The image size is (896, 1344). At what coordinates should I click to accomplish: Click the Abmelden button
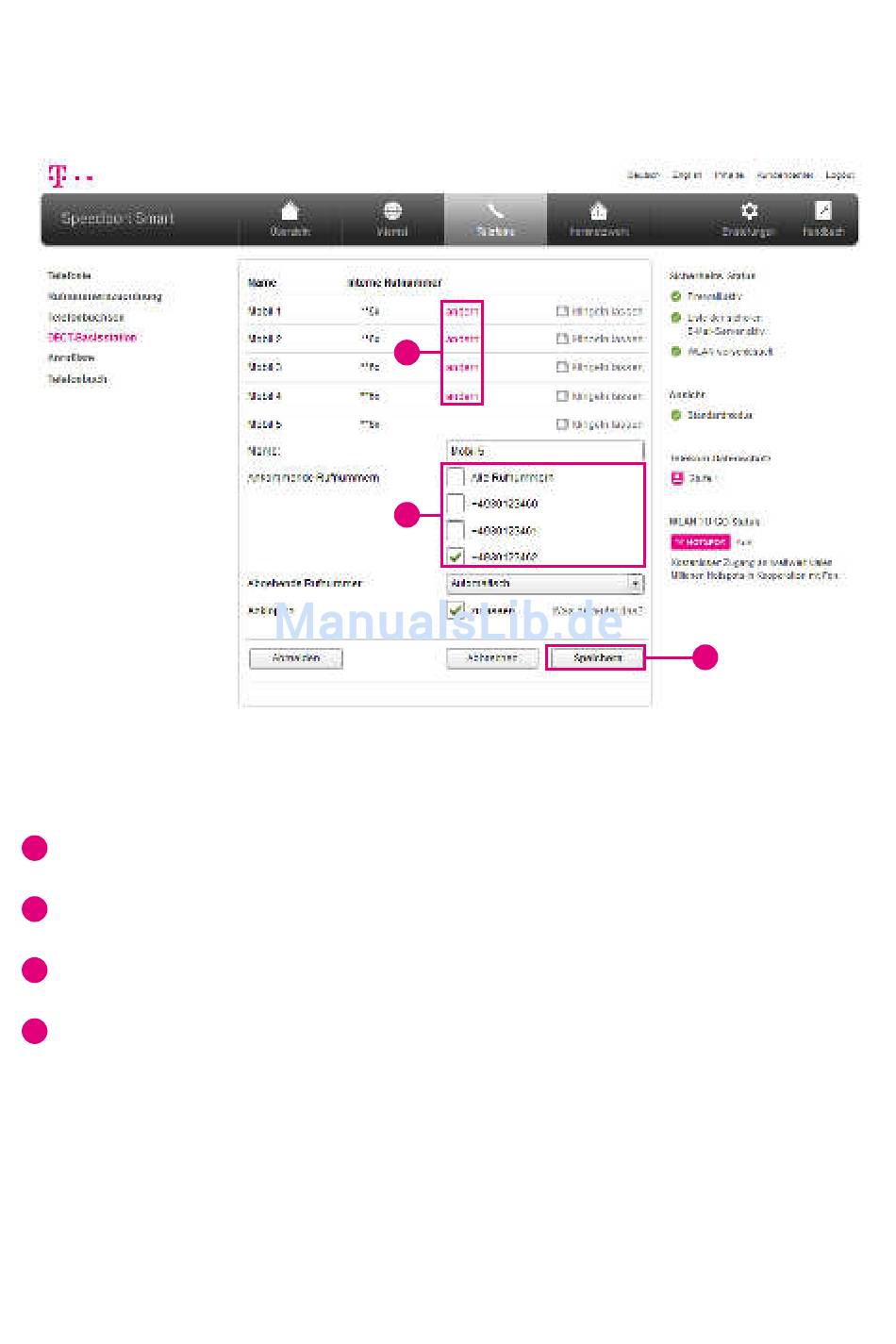(x=295, y=658)
